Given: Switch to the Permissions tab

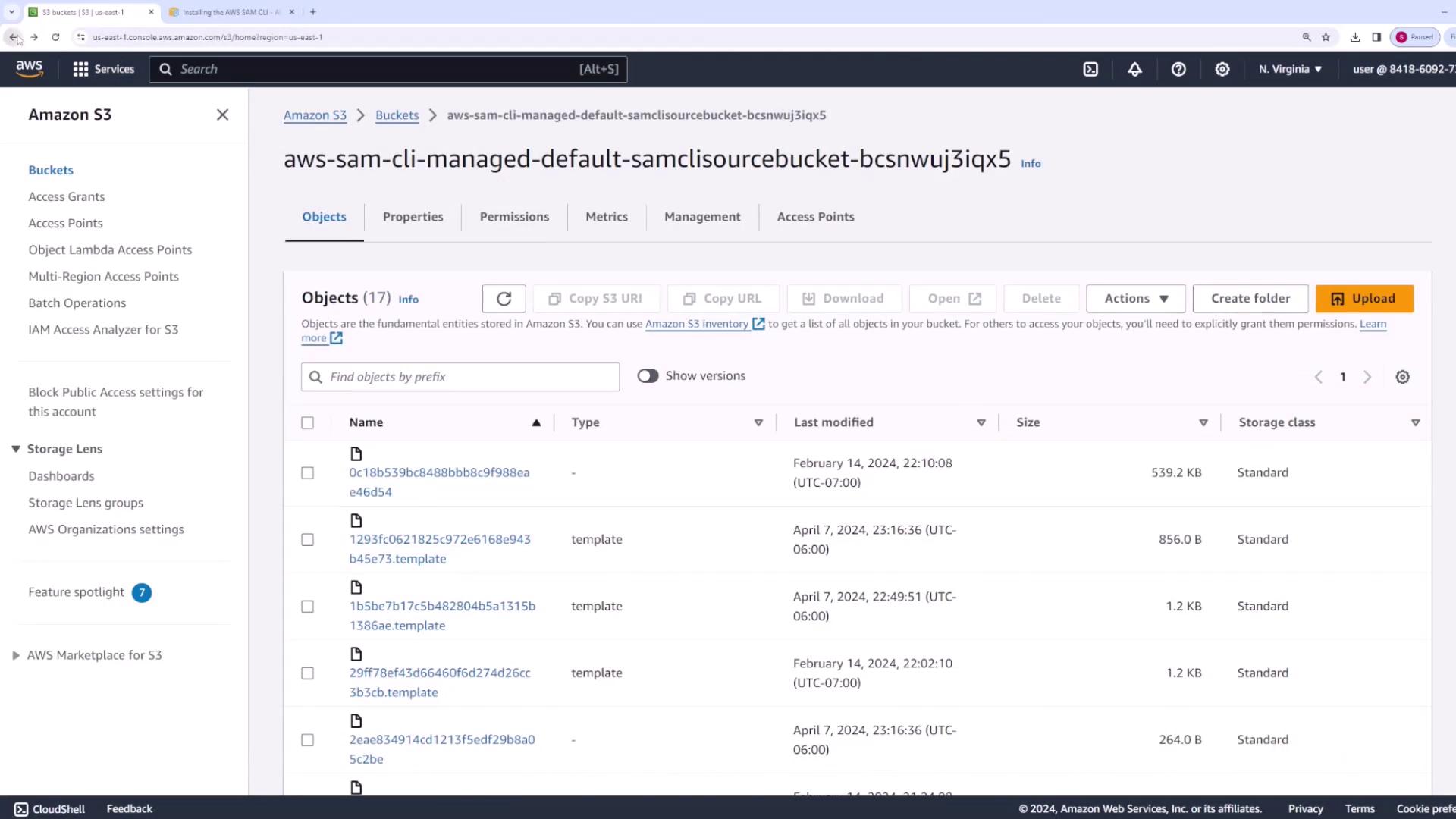Looking at the screenshot, I should [x=514, y=217].
